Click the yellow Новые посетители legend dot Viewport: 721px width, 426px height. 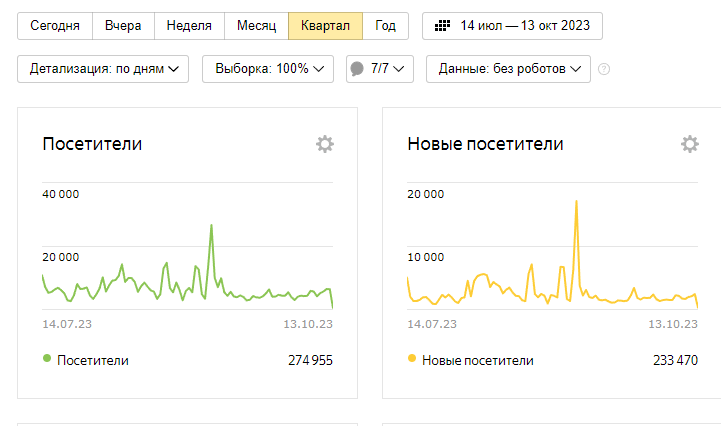point(412,360)
